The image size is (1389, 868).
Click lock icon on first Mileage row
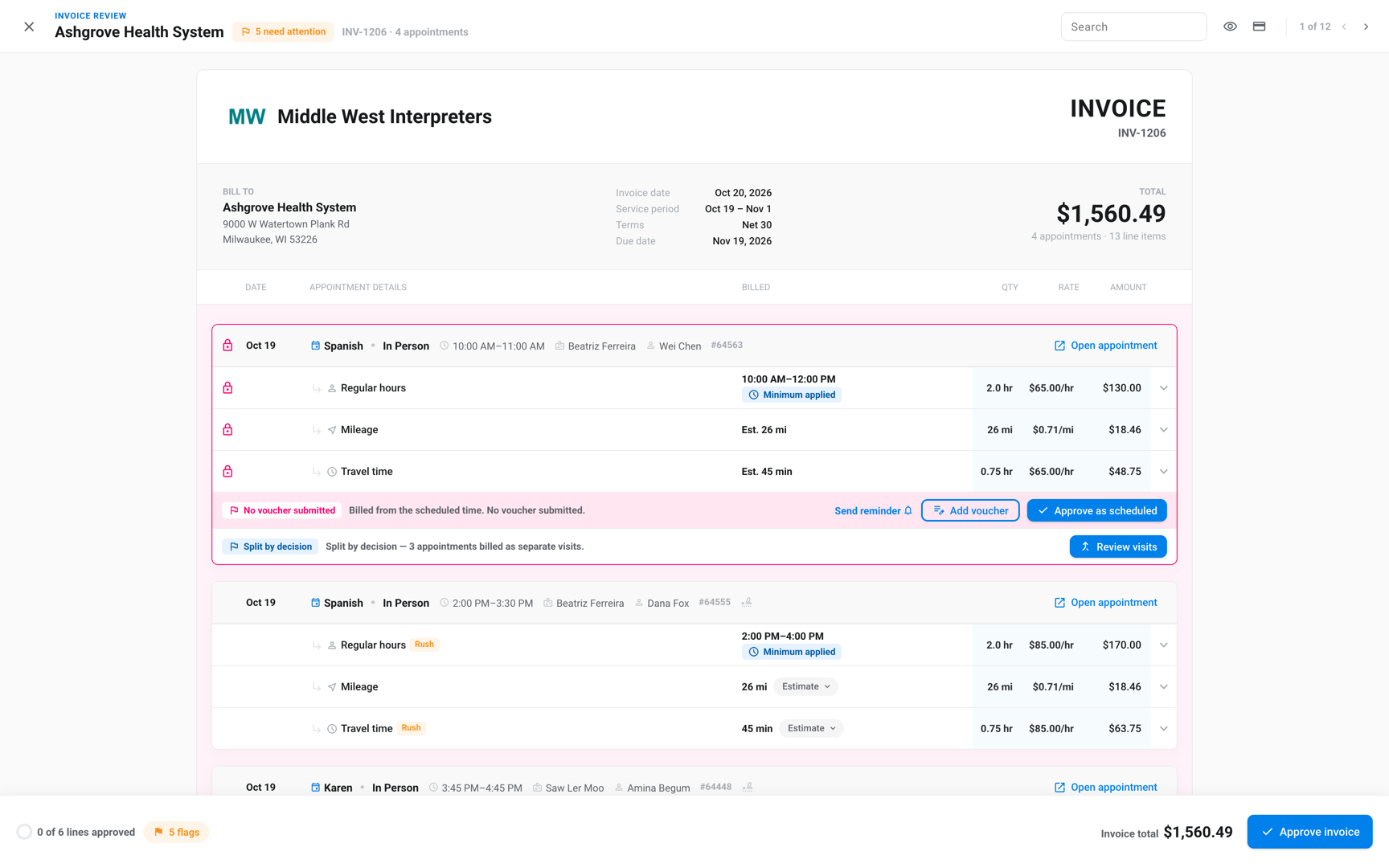(227, 430)
